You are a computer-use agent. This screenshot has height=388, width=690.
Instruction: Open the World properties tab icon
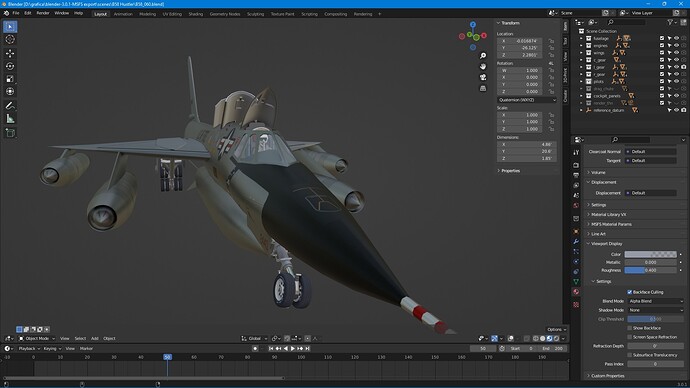click(x=576, y=205)
